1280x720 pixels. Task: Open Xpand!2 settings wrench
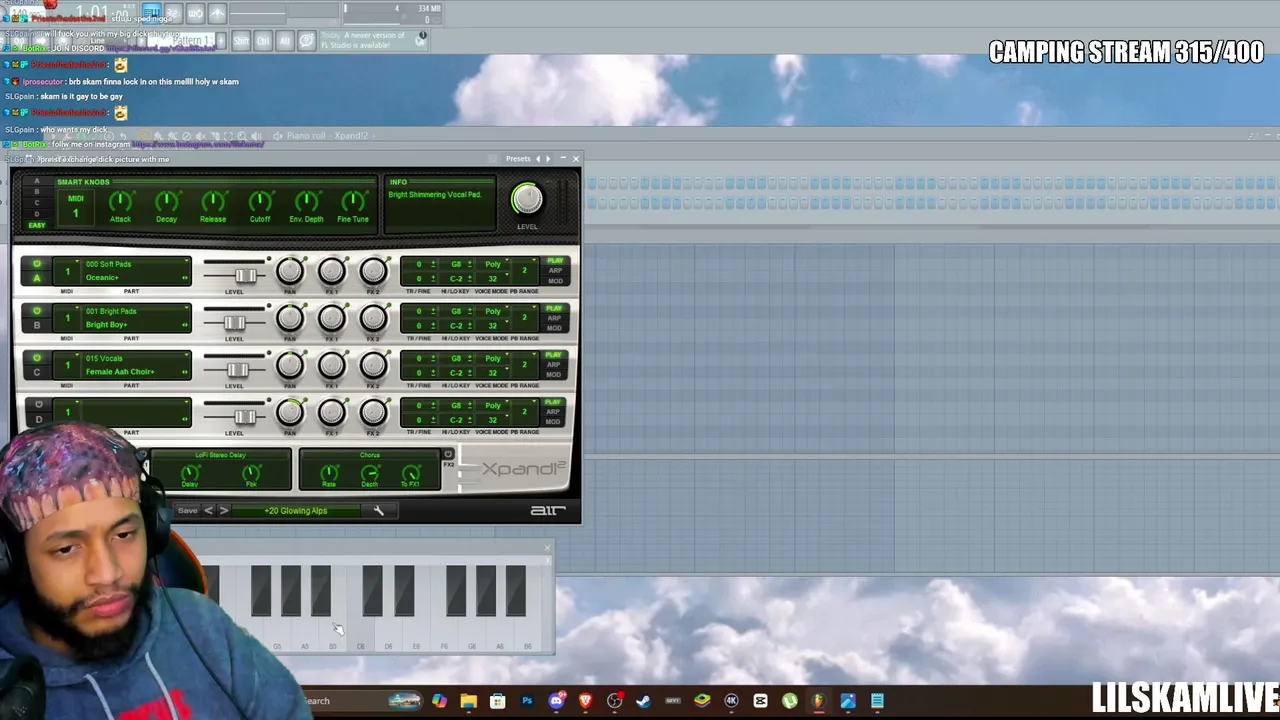click(378, 511)
